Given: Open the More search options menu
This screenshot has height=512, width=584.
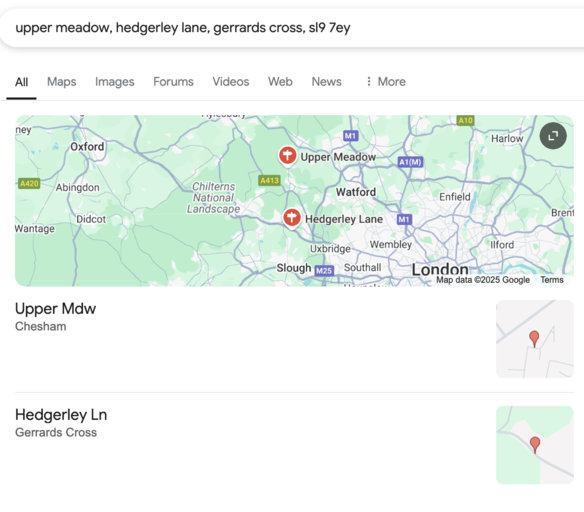Looking at the screenshot, I should [x=385, y=82].
